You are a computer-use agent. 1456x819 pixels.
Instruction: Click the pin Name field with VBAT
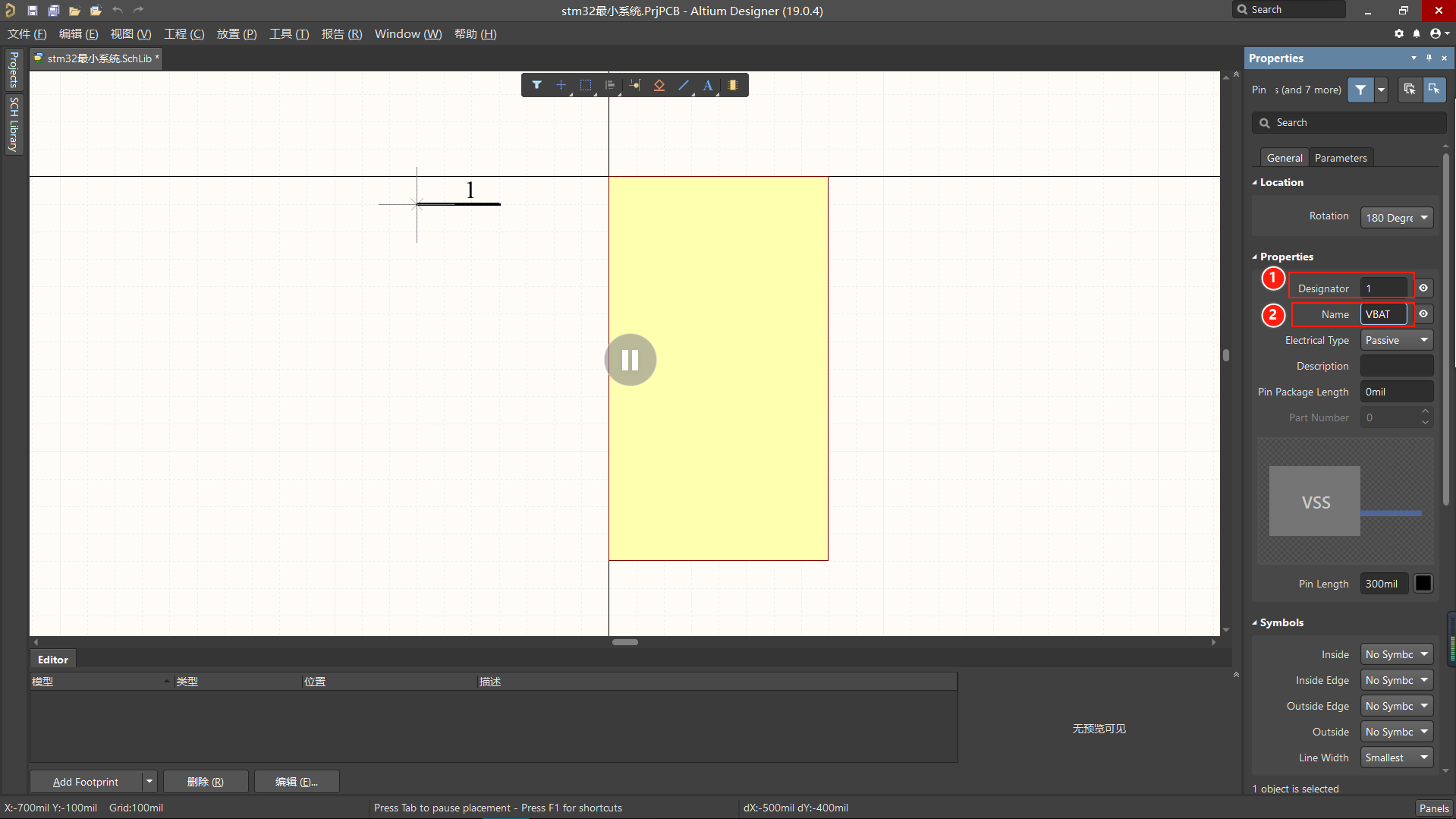pos(1384,314)
